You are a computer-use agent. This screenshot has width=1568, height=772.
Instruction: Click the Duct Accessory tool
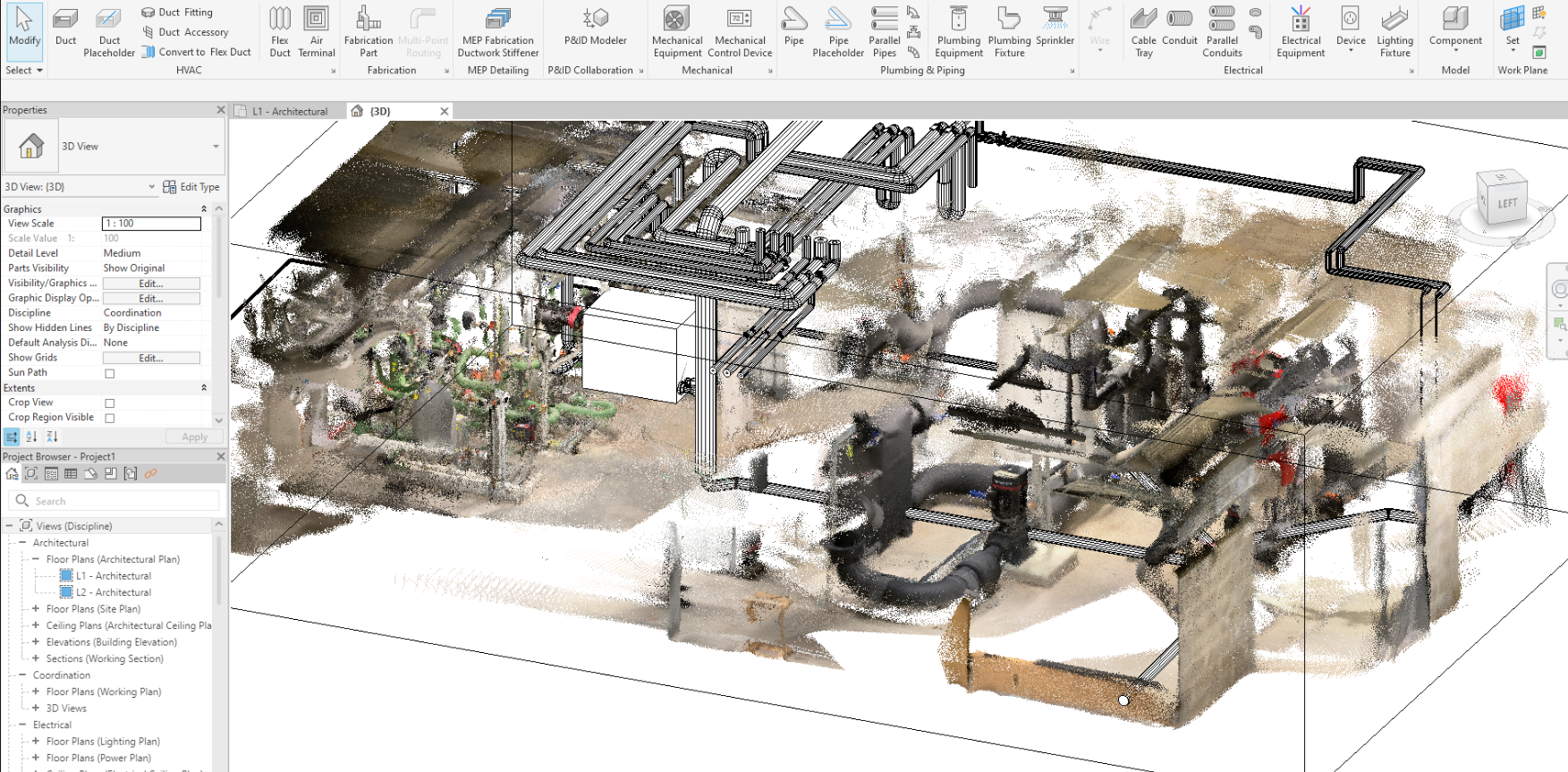tap(185, 32)
